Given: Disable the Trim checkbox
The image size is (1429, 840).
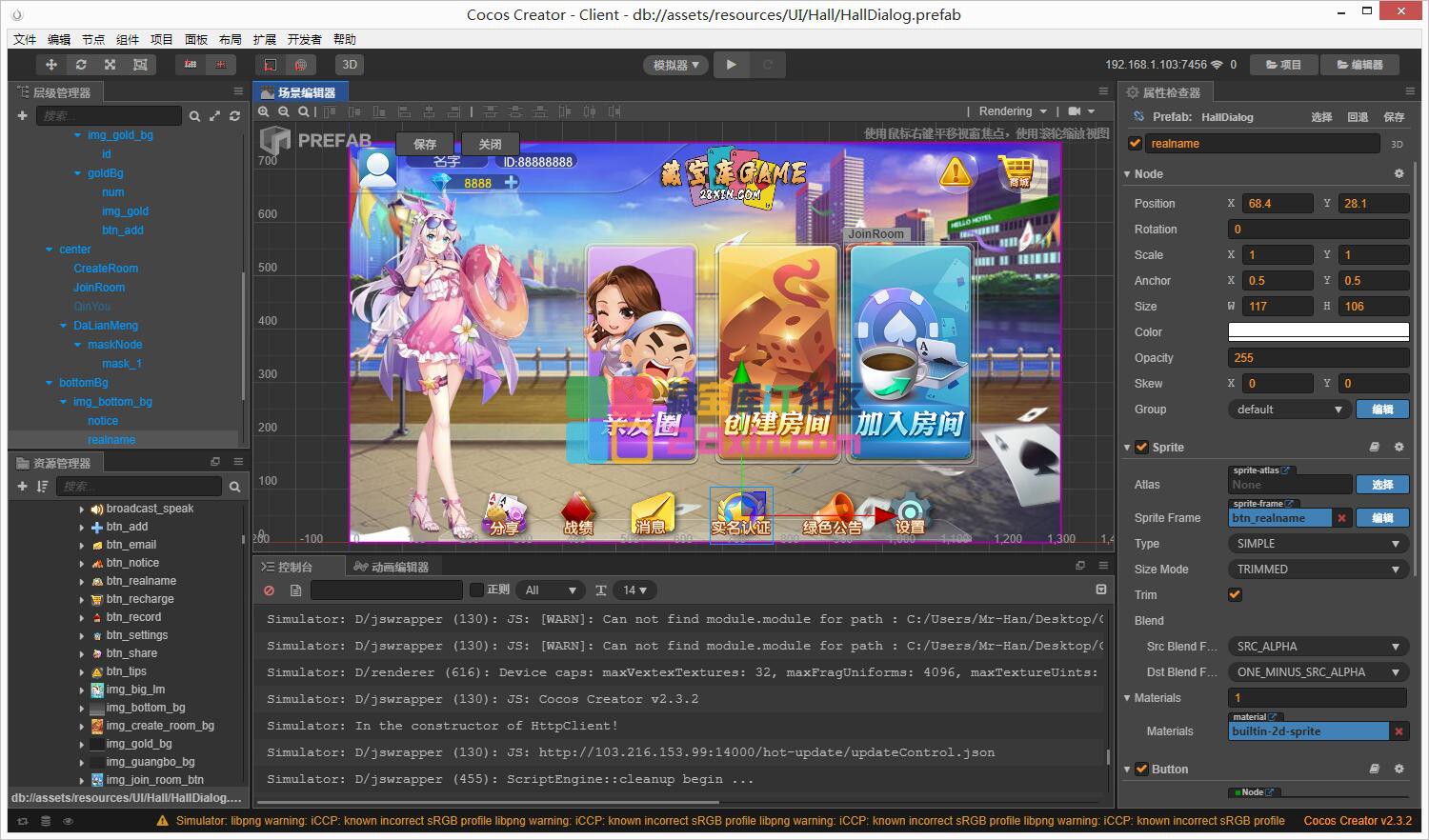Looking at the screenshot, I should [1235, 595].
